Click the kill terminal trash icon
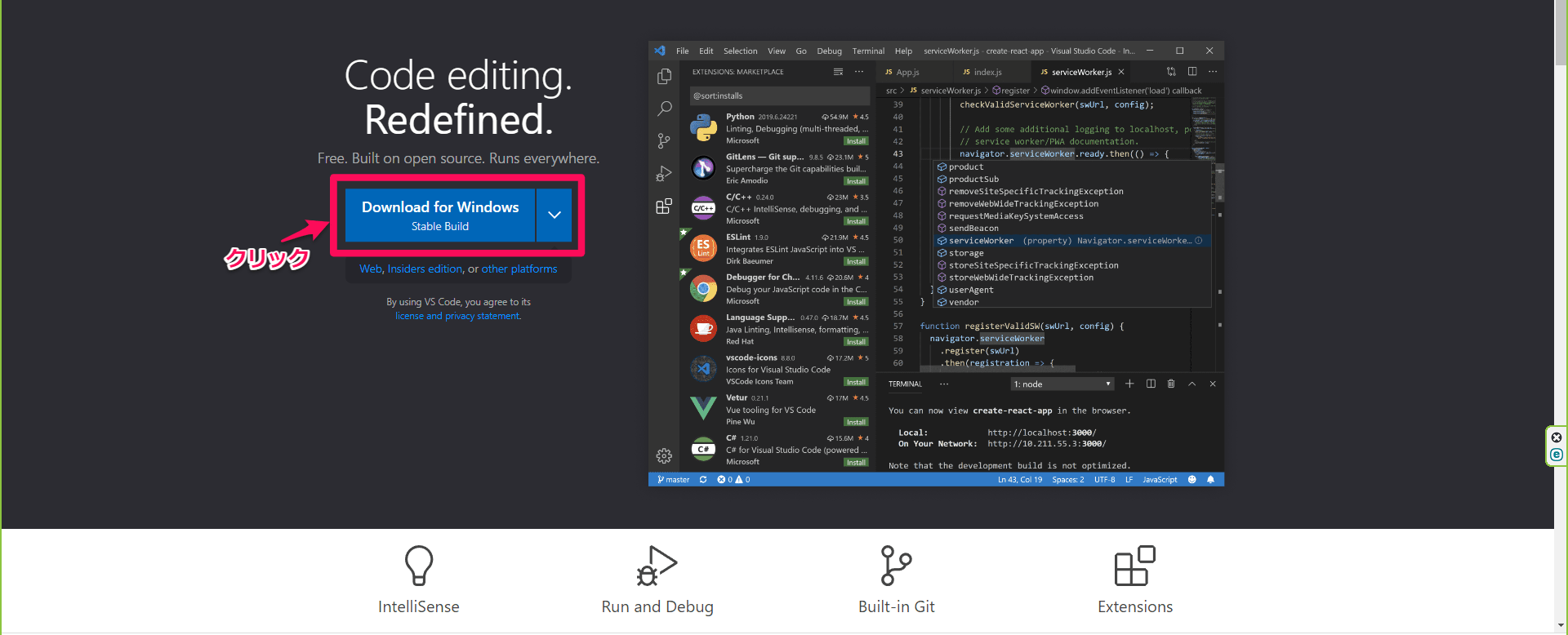 tap(1171, 384)
